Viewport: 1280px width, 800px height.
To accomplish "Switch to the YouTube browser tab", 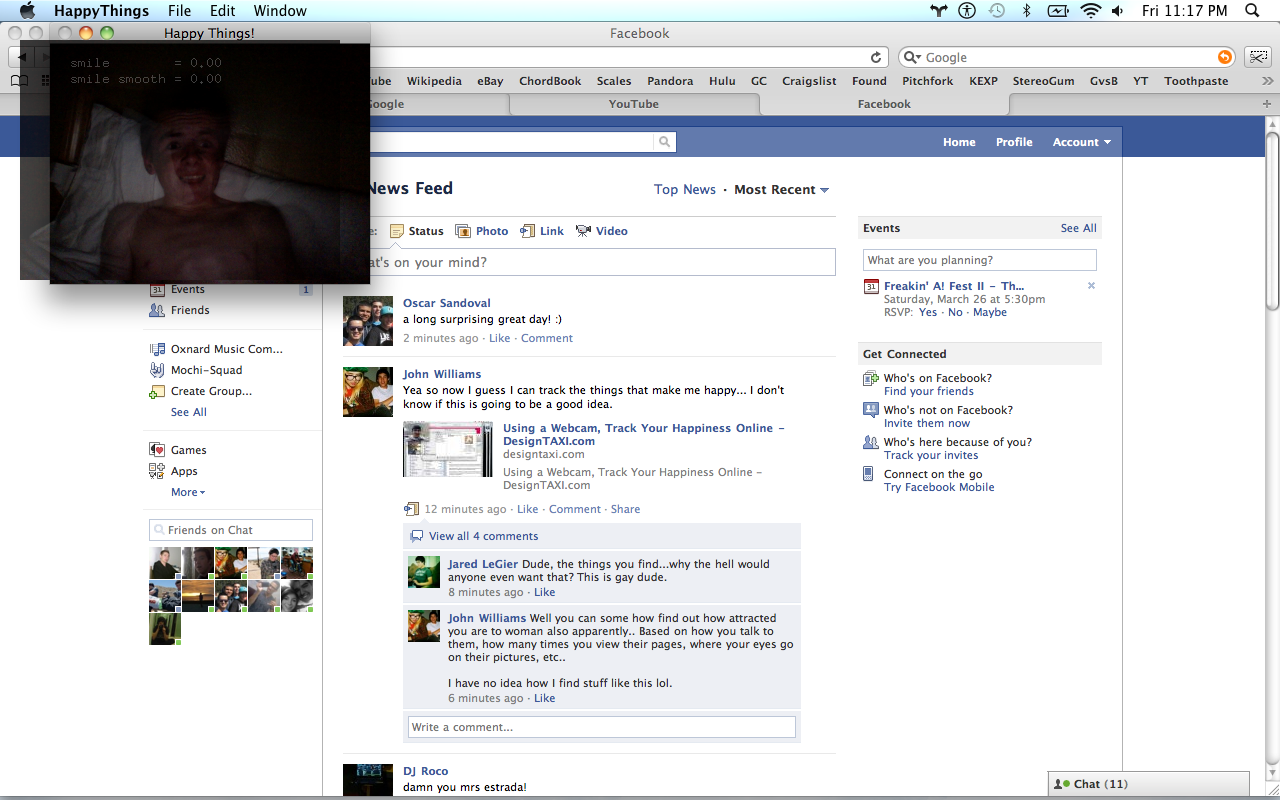I will coord(633,104).
